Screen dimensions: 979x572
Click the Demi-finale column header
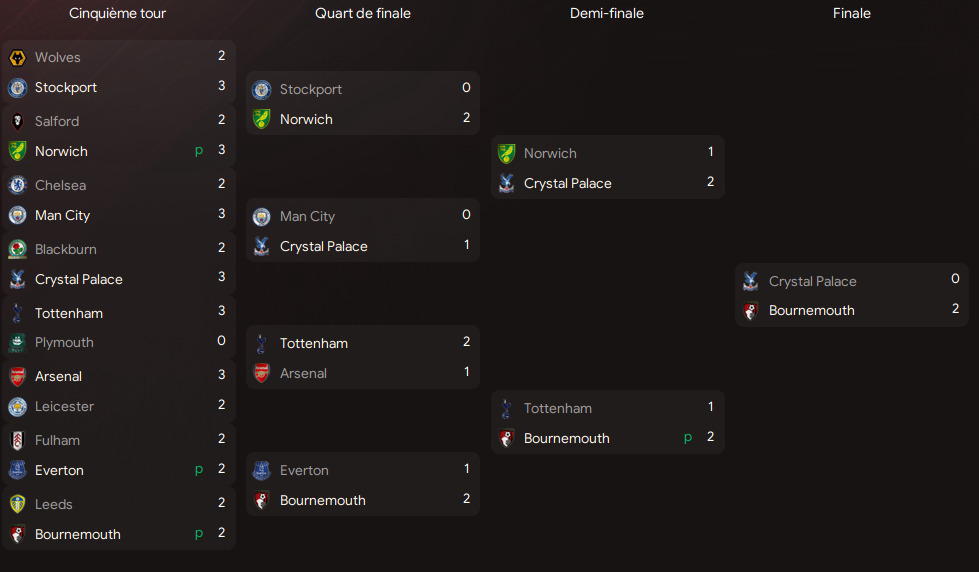tap(607, 13)
